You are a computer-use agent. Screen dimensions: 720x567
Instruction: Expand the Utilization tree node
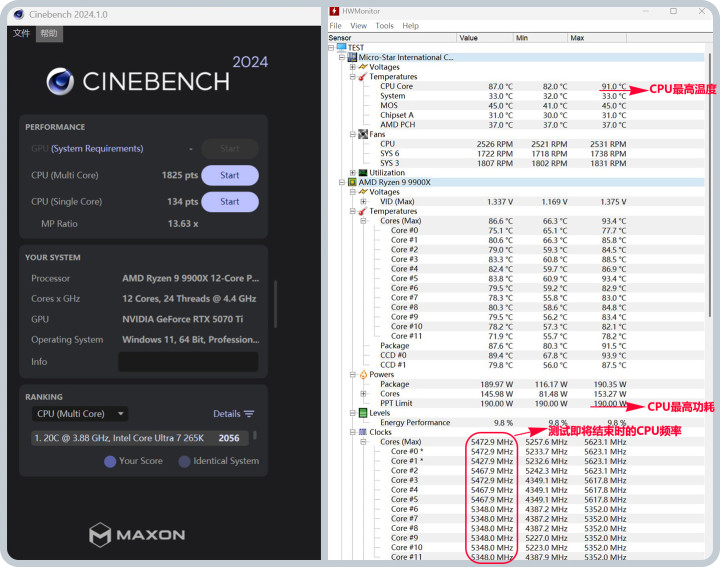click(x=352, y=173)
